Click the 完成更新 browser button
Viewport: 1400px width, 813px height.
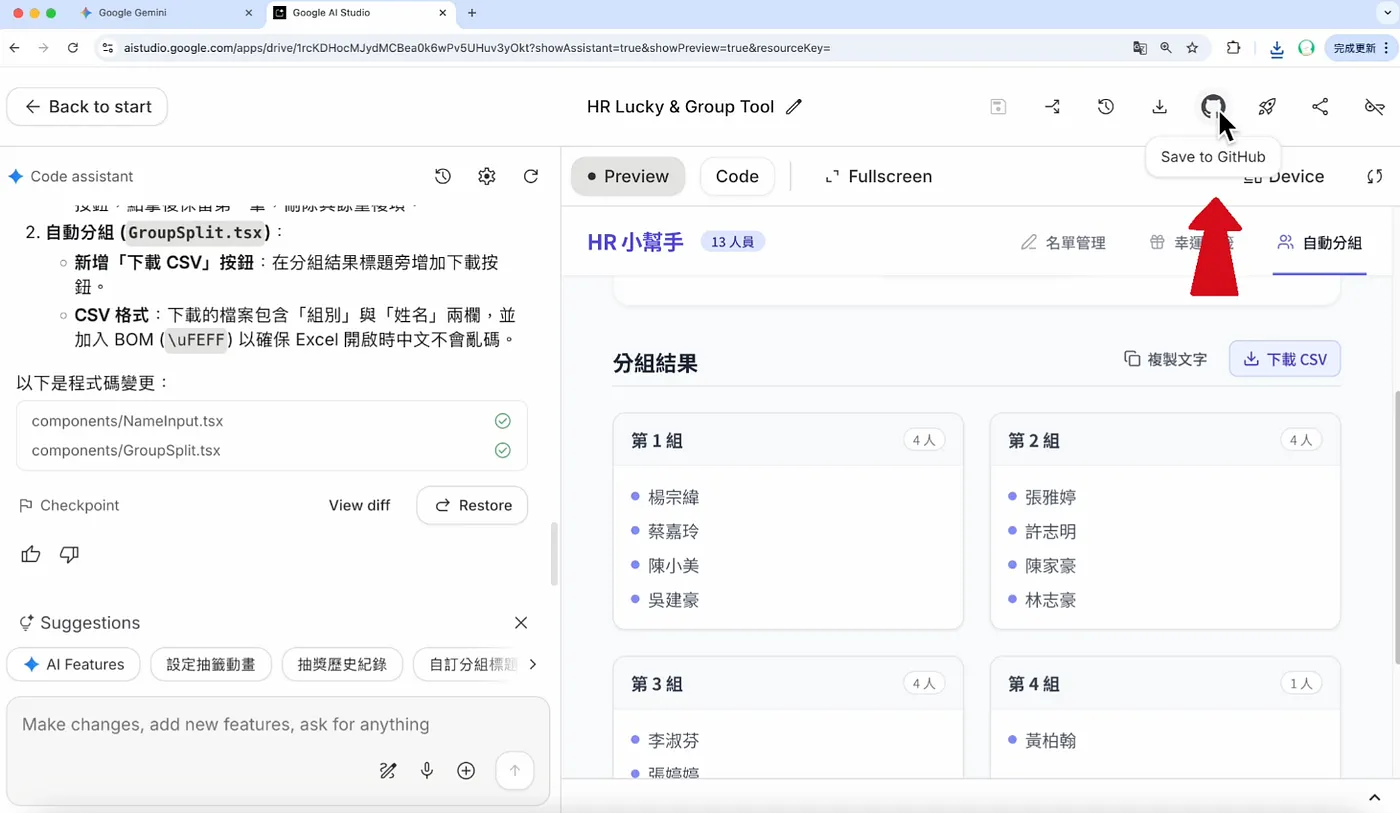click(1361, 47)
